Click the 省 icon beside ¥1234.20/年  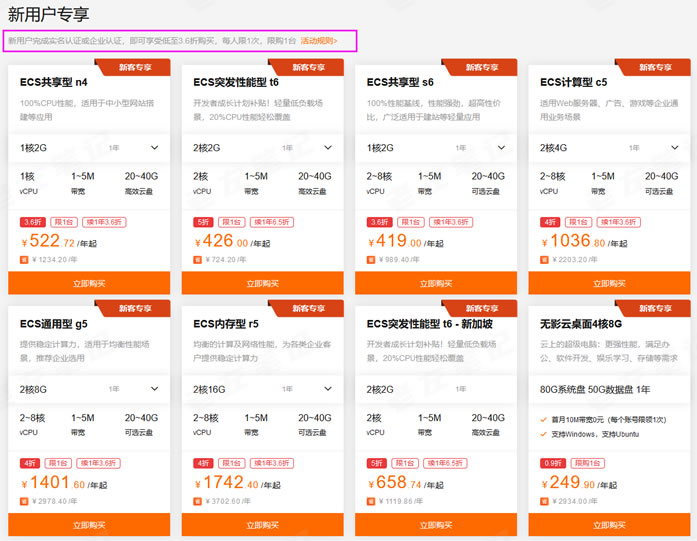tap(24, 260)
